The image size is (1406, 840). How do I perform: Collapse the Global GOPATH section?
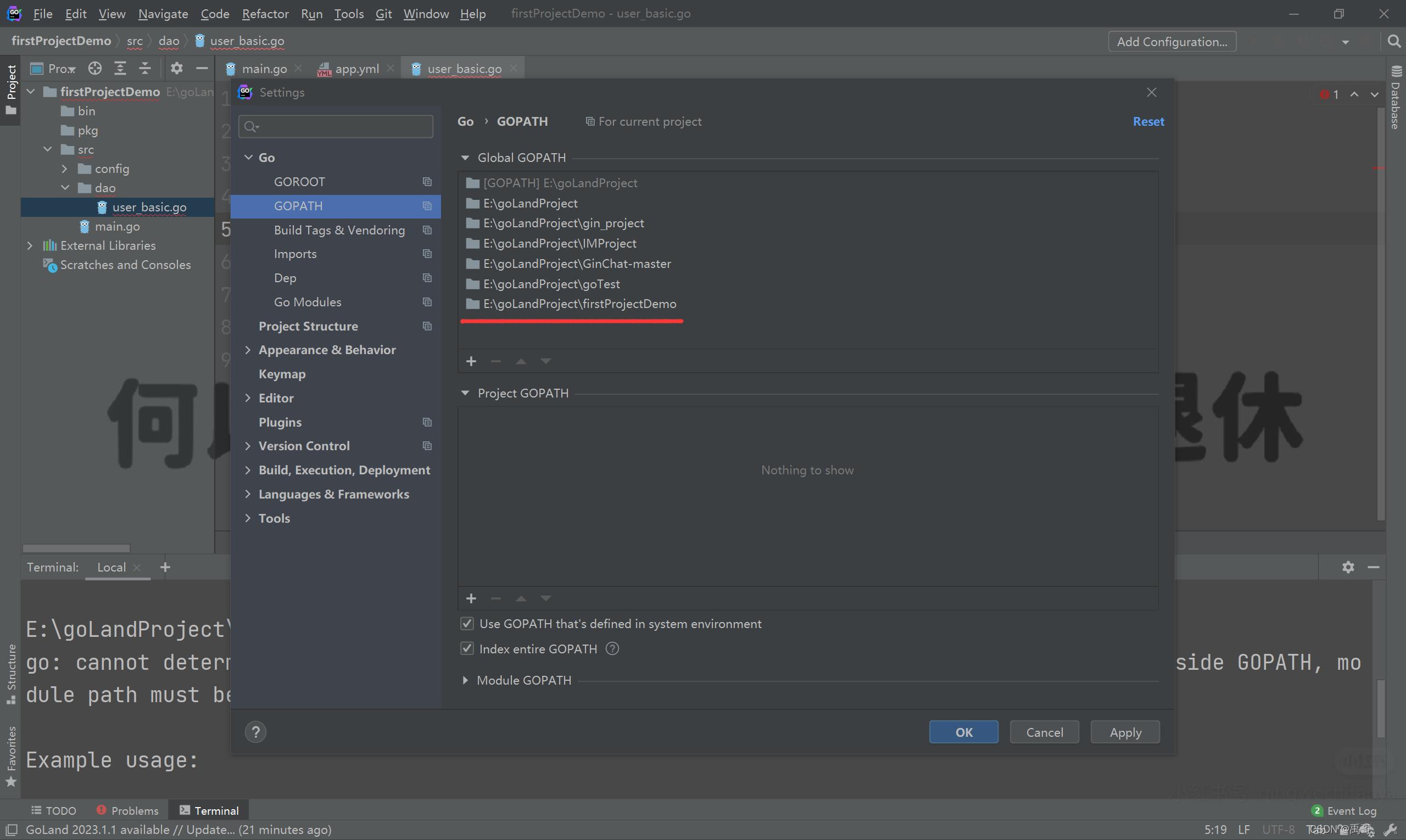[465, 158]
